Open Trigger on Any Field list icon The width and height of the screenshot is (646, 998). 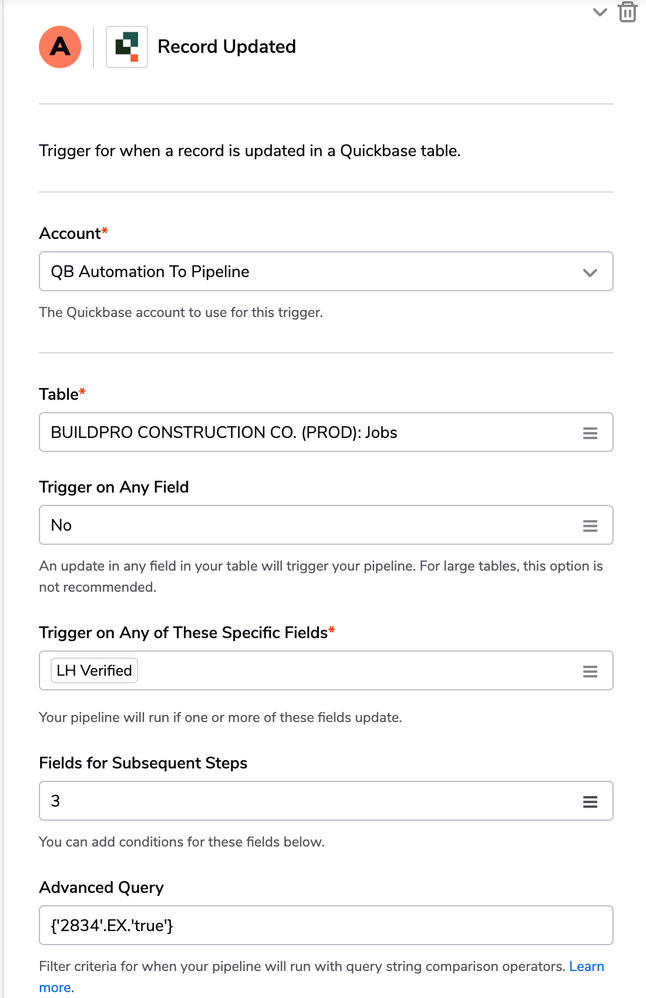590,526
